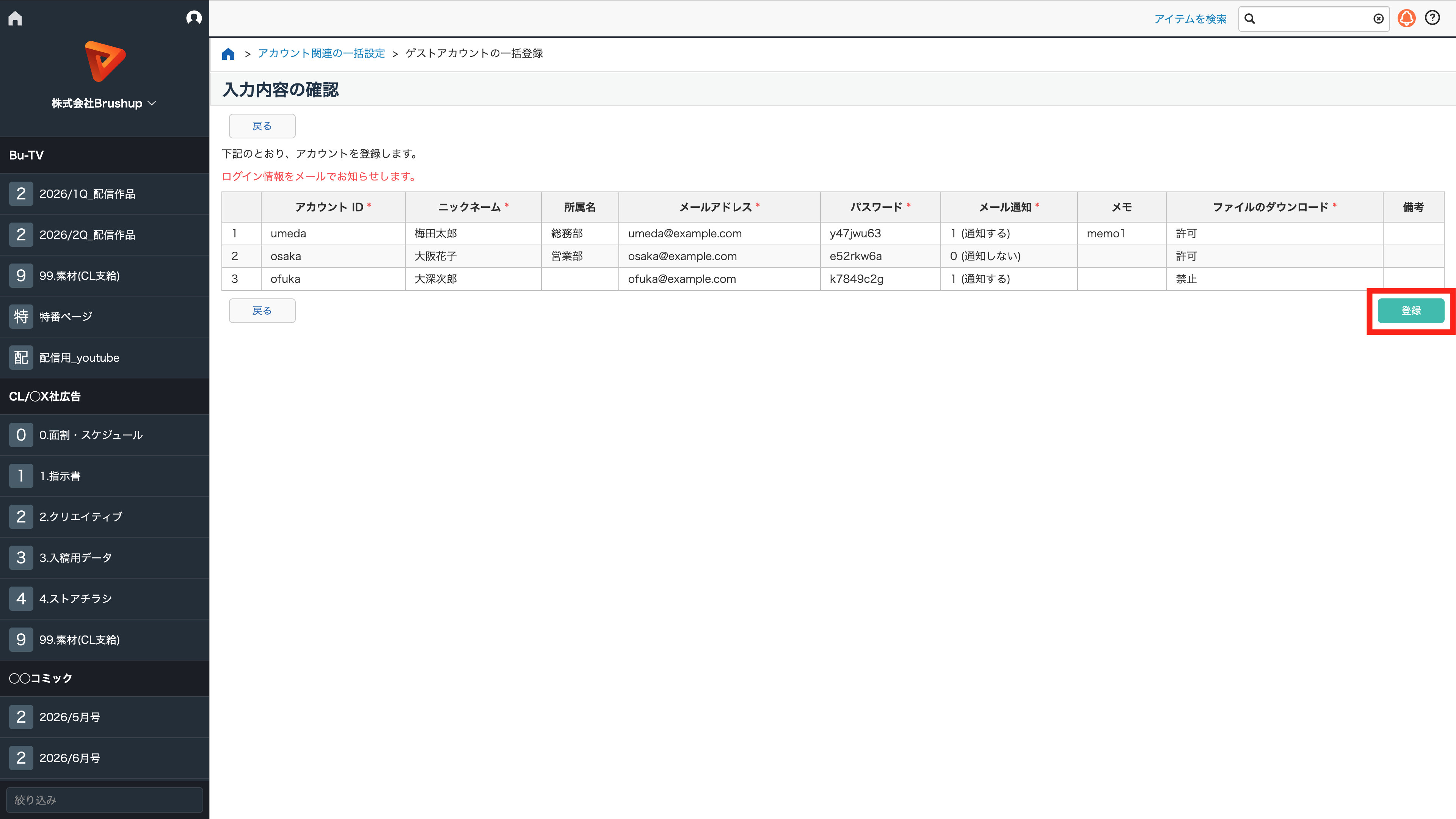
Task: Click the メールアドレス column header
Action: [x=719, y=207]
